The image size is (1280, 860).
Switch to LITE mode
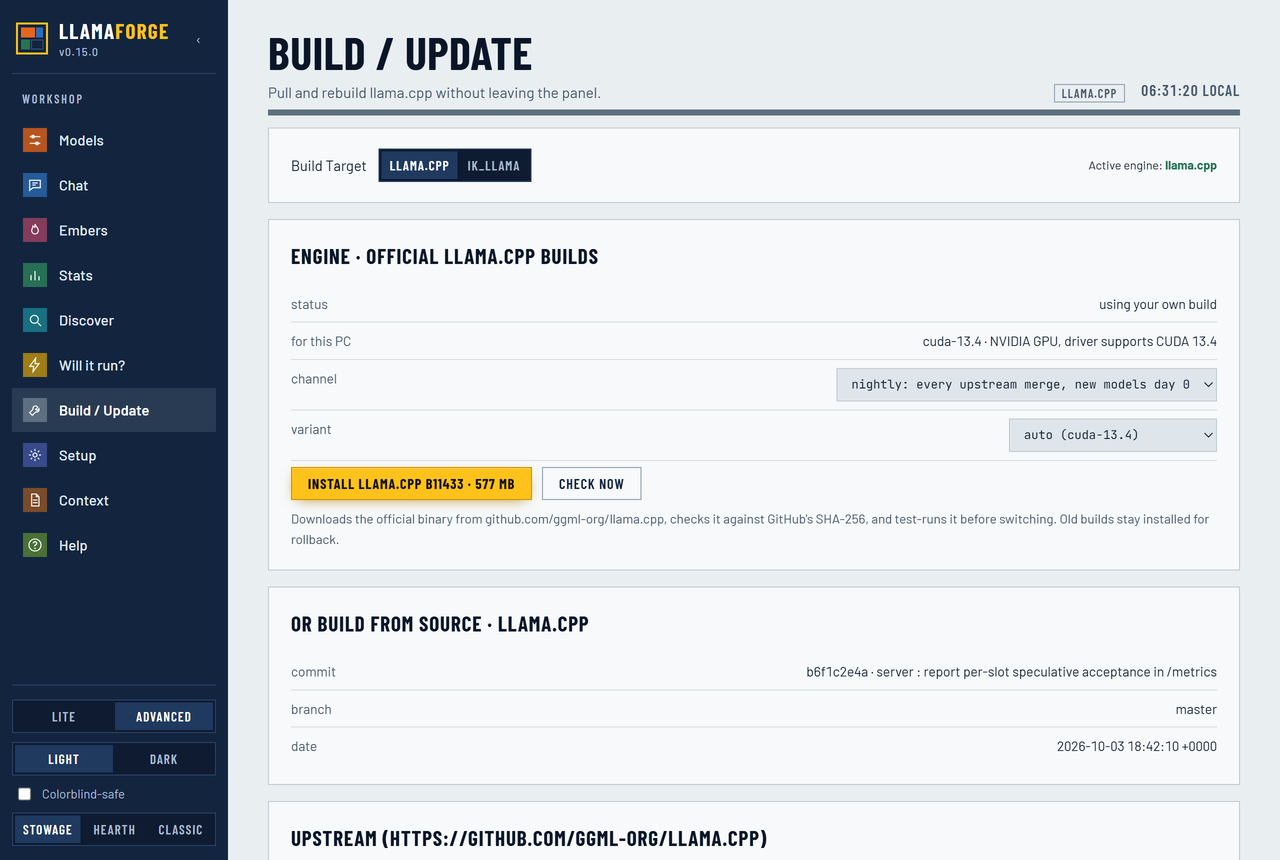click(64, 717)
